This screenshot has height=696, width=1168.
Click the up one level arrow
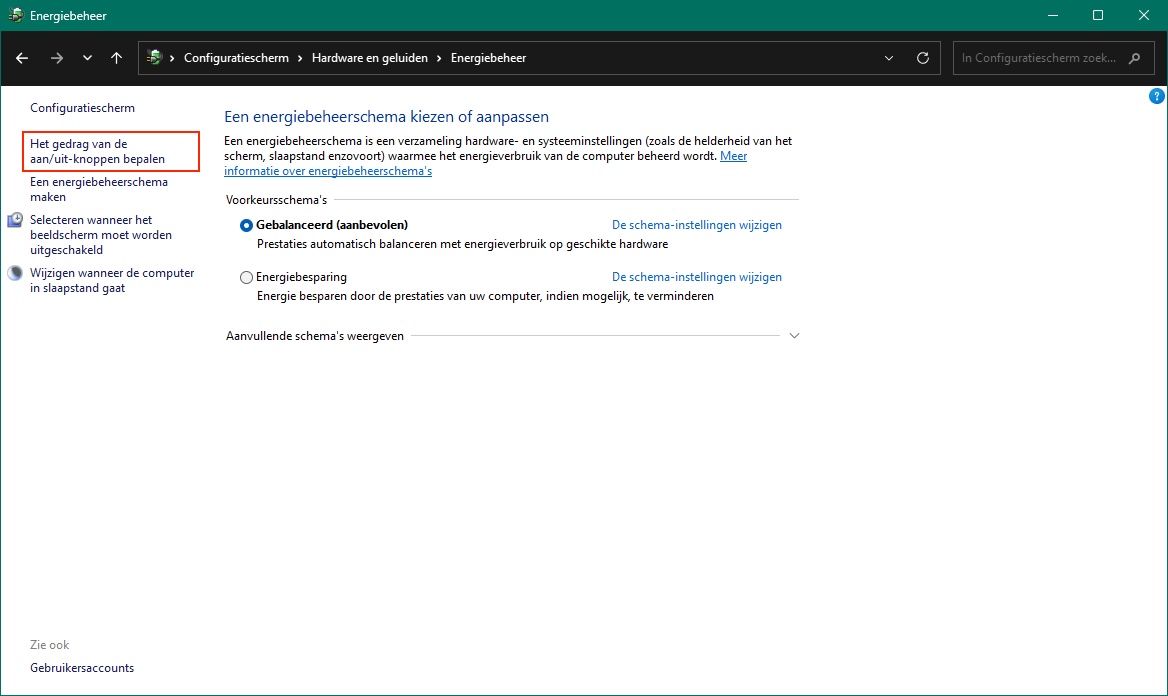(117, 58)
